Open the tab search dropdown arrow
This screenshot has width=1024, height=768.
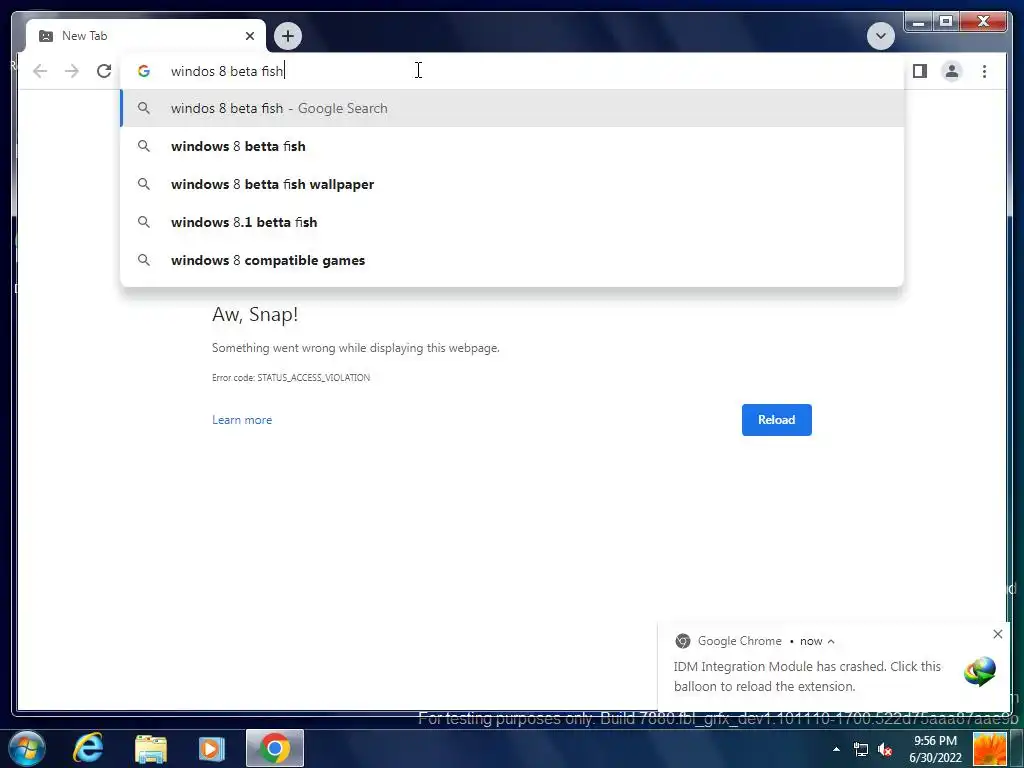pyautogui.click(x=880, y=36)
